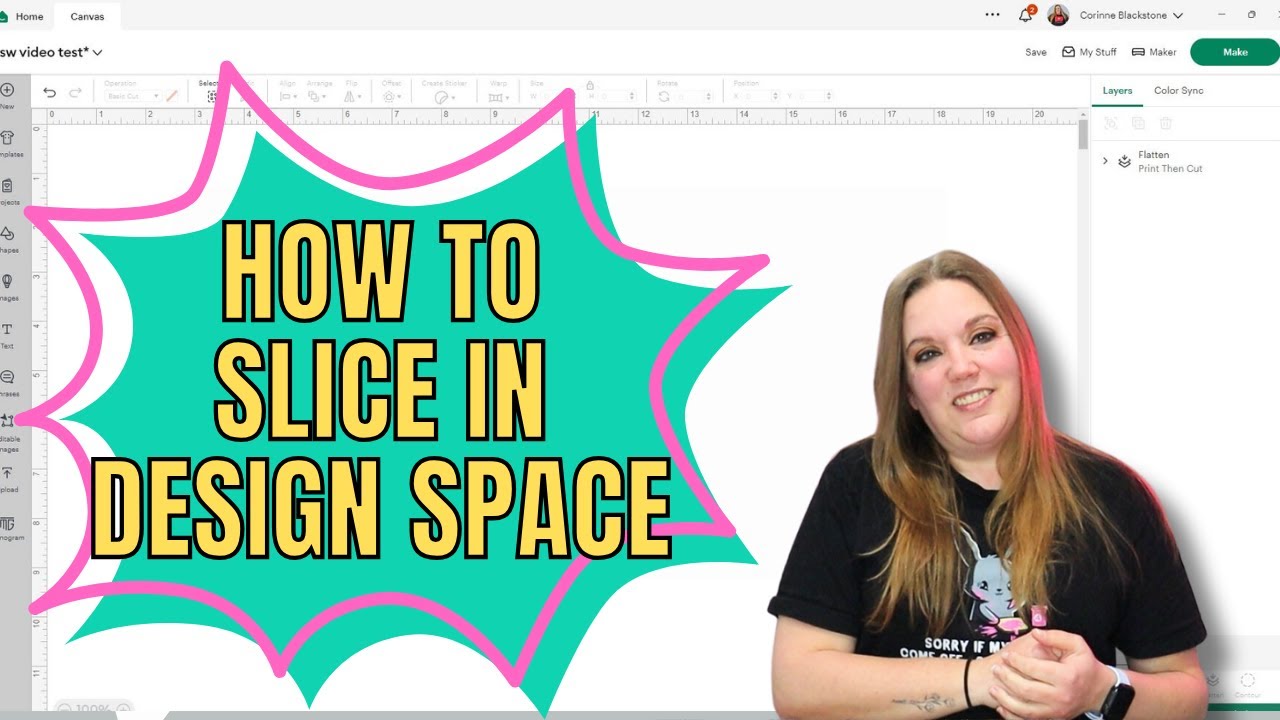The width and height of the screenshot is (1280, 720).
Task: Select the Canvas tab
Action: (88, 16)
